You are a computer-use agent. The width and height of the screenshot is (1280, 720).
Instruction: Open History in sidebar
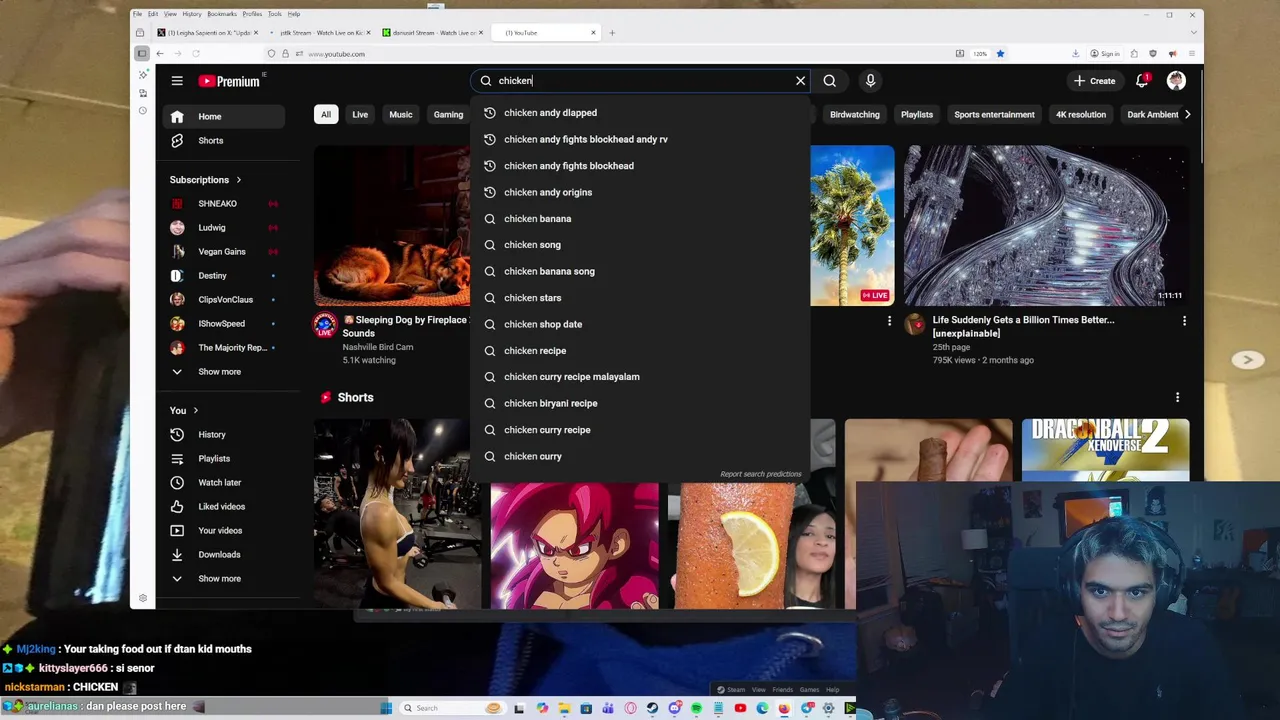click(224, 435)
